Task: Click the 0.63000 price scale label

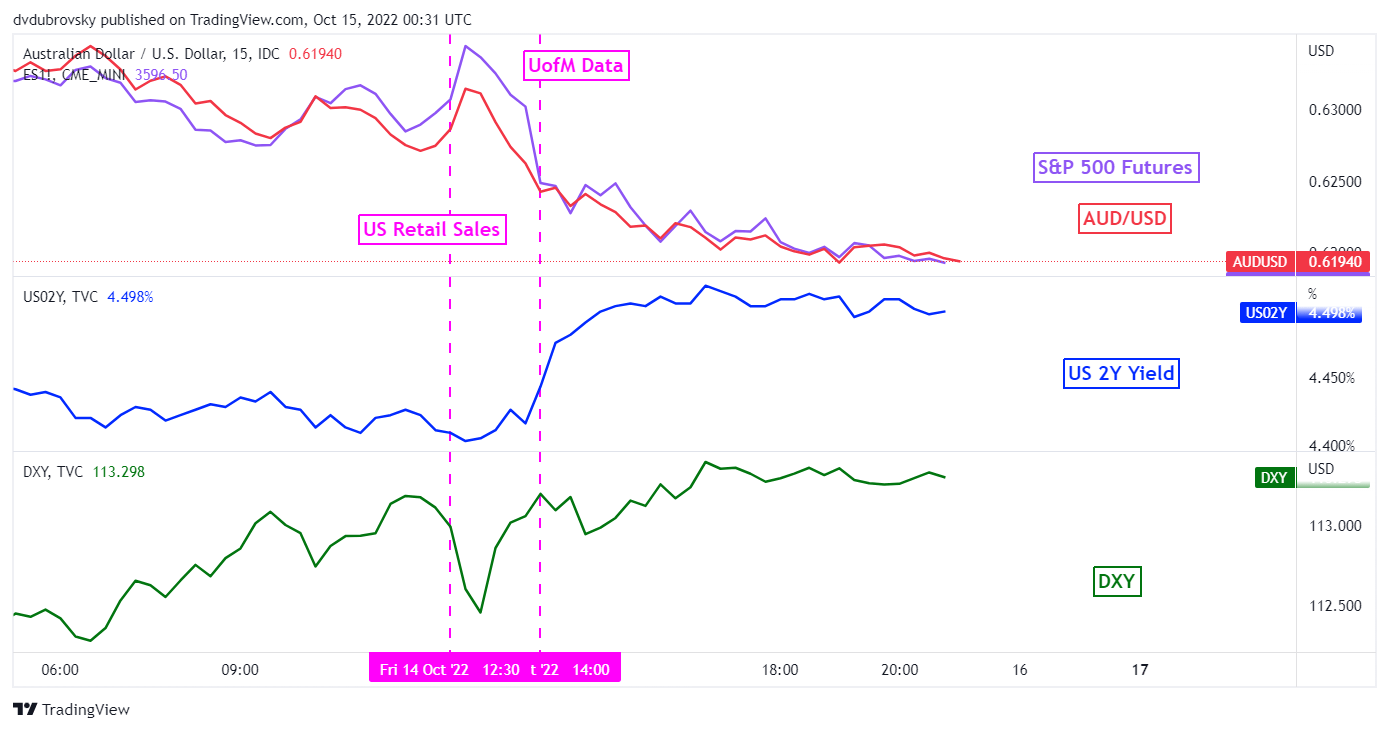Action: pos(1335,110)
